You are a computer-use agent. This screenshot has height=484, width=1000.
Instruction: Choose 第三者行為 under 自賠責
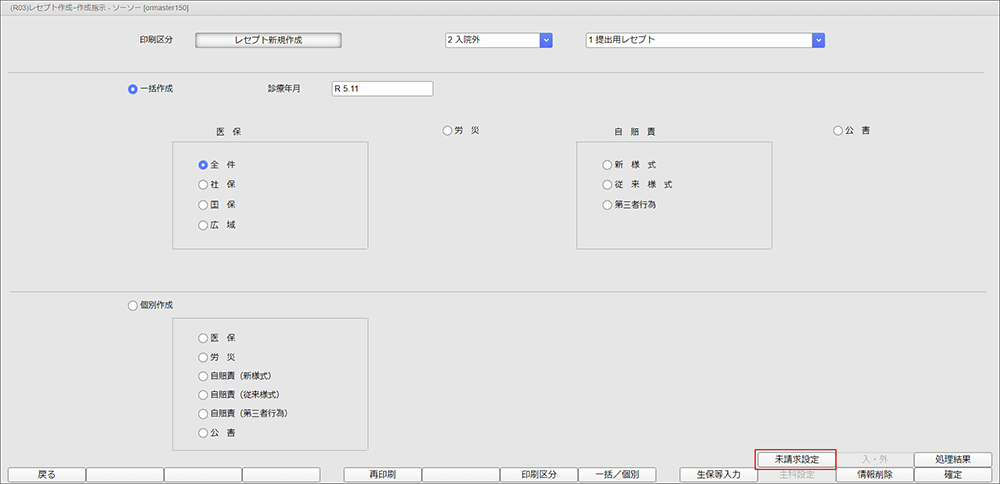pos(607,205)
